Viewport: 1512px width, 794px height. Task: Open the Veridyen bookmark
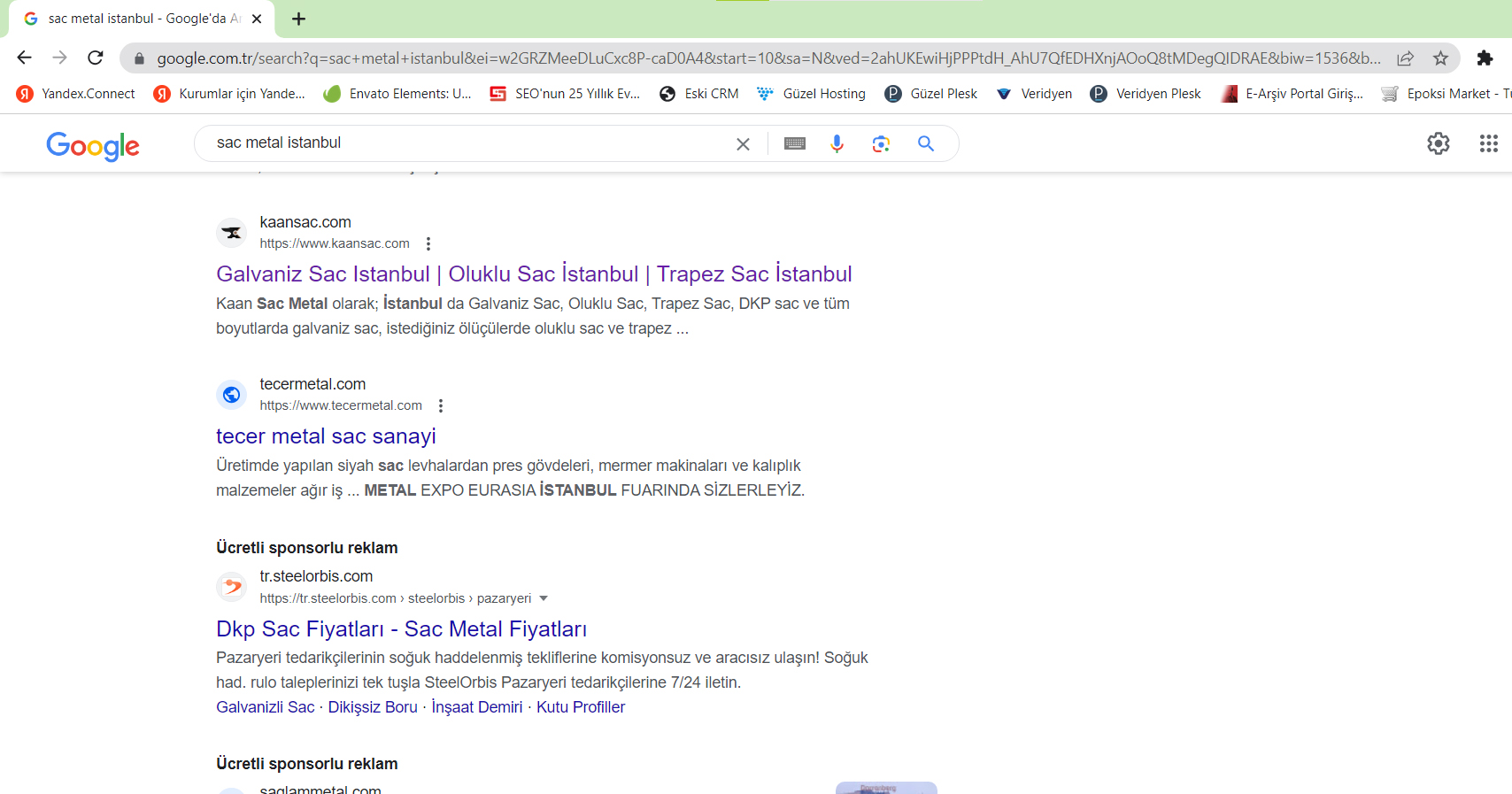tap(1034, 94)
